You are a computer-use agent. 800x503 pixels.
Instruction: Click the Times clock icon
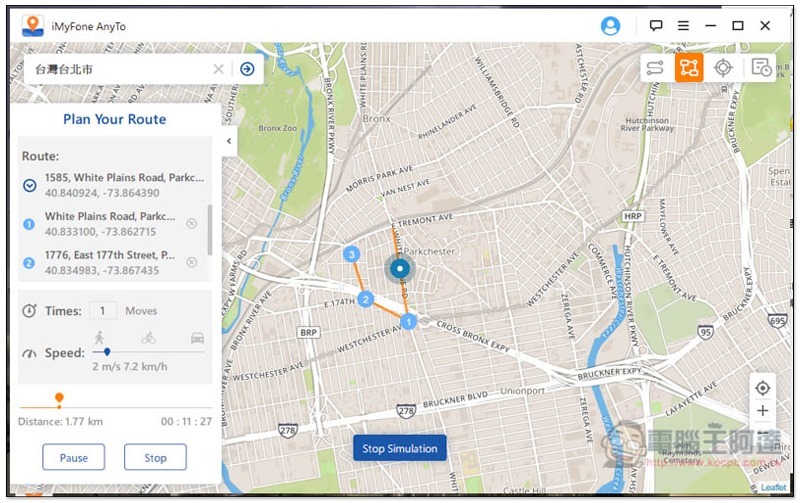point(30,311)
